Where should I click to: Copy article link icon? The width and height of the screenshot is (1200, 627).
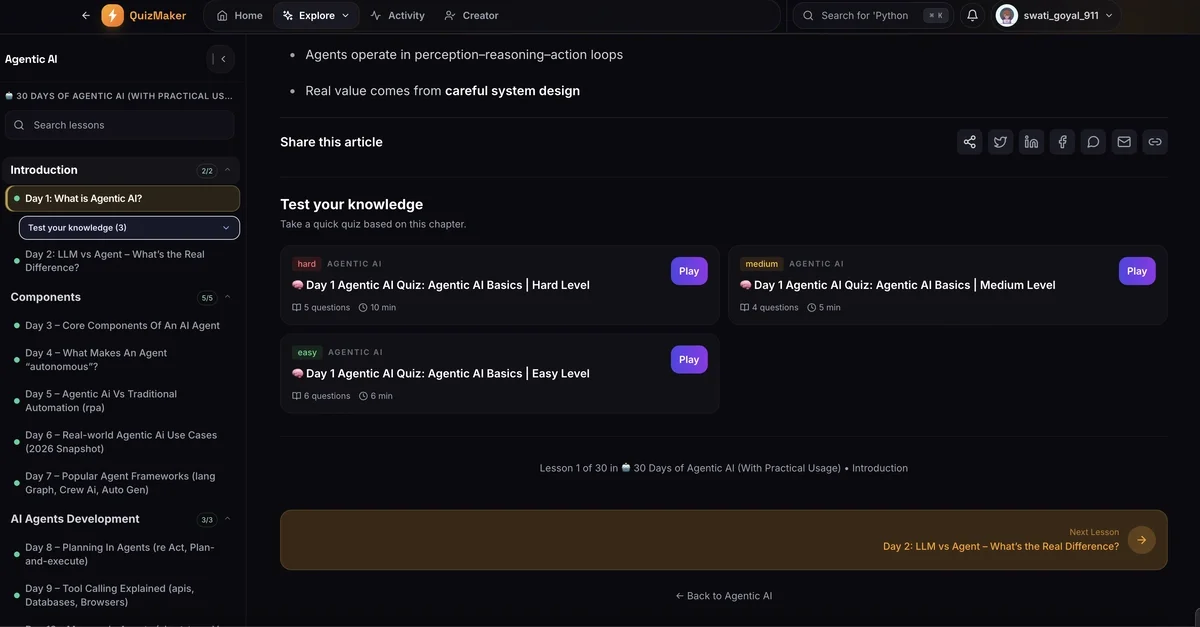pyautogui.click(x=1155, y=142)
